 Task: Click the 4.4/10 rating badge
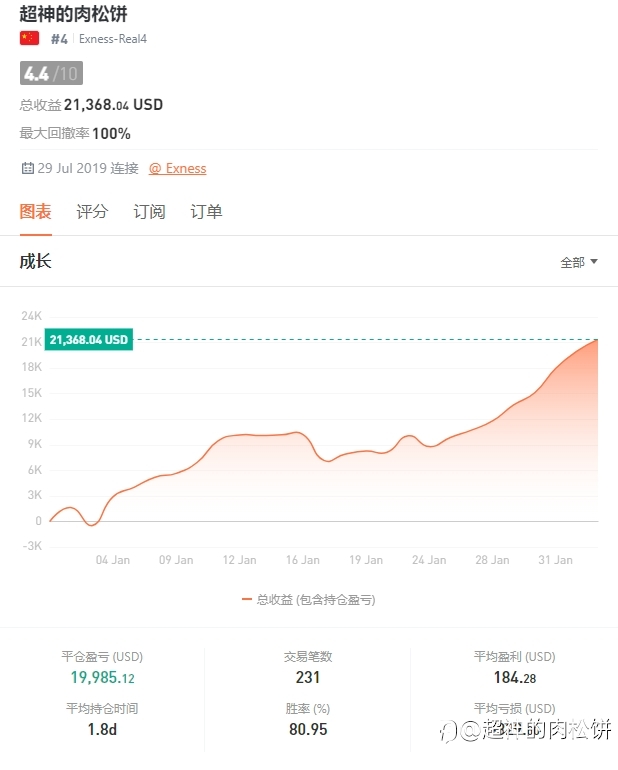coord(51,74)
